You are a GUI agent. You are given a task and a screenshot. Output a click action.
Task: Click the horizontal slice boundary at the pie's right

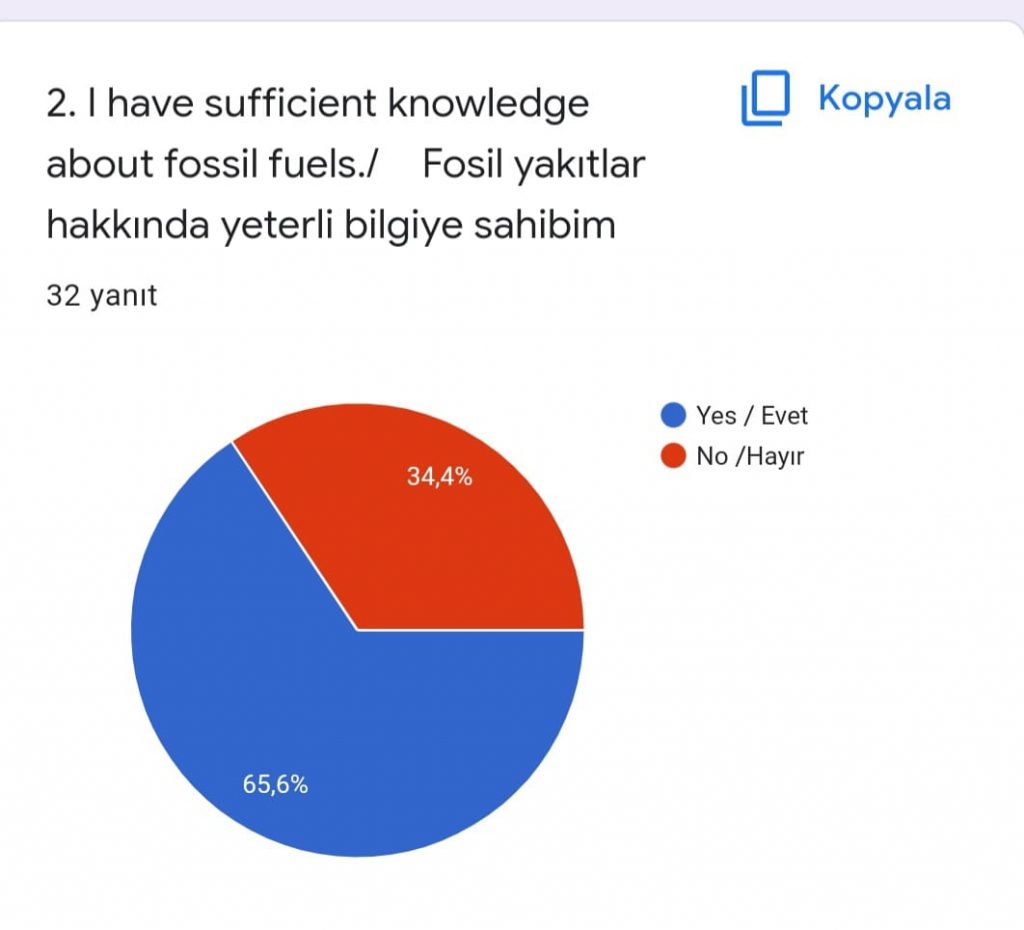(x=471, y=630)
